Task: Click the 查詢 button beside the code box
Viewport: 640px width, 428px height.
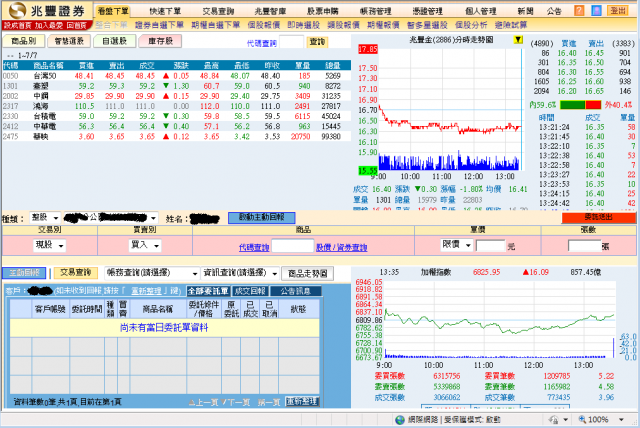Action: tap(317, 42)
